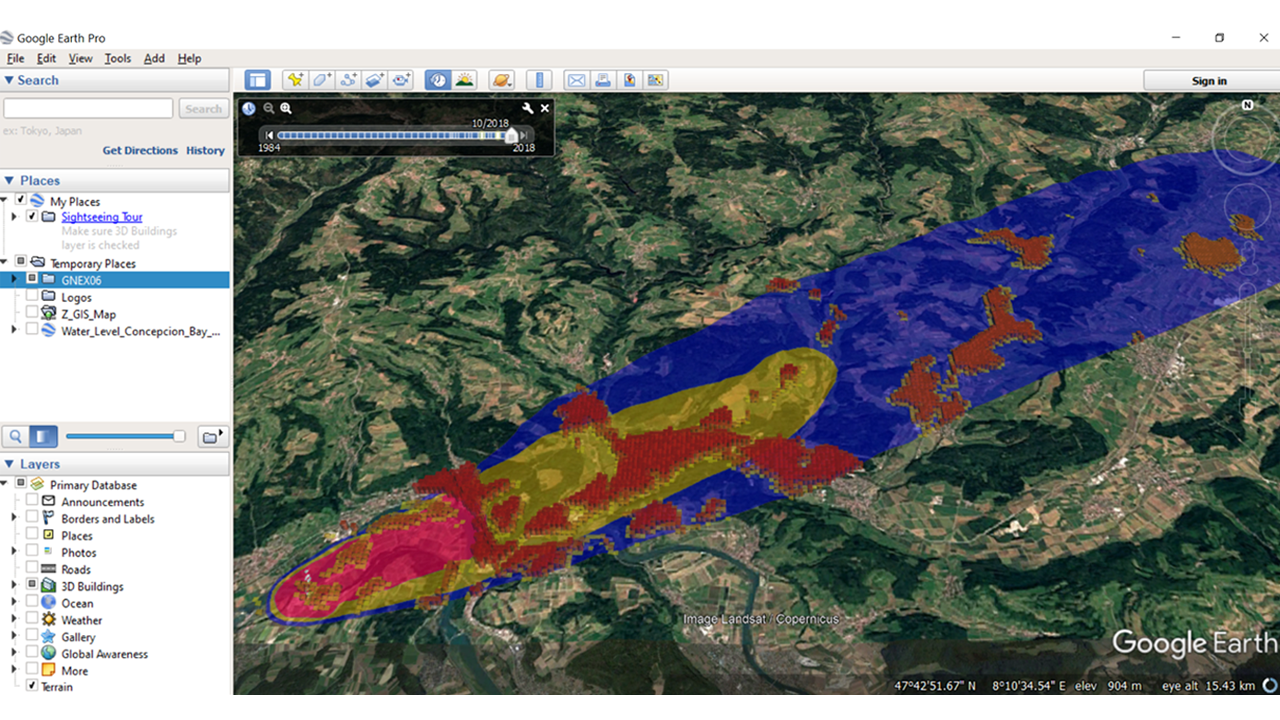Add a placemark with the pushpin icon
Image resolution: width=1280 pixels, height=720 pixels.
[x=295, y=80]
